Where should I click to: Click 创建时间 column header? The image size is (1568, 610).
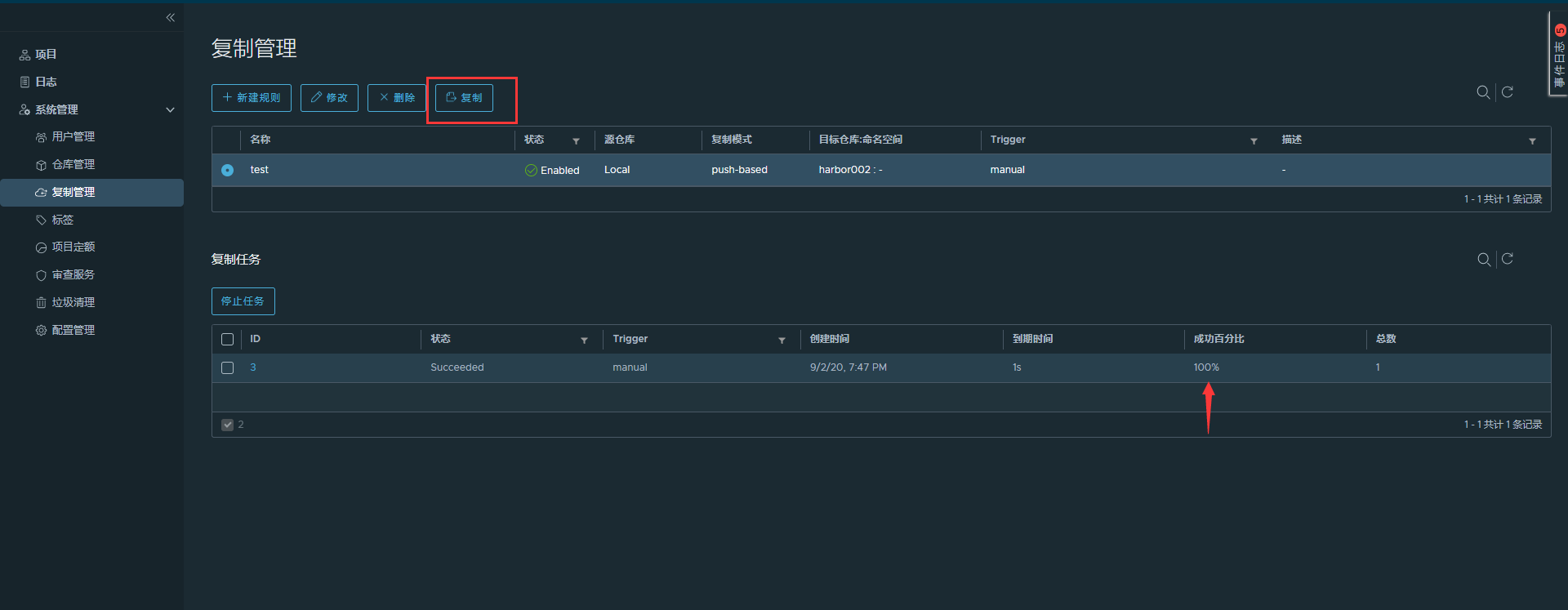point(830,339)
